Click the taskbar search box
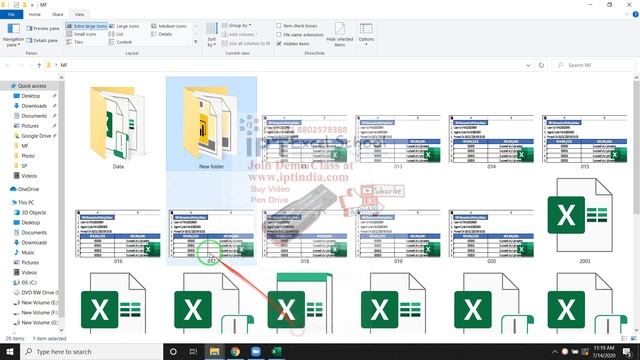Screen dimensions: 640x360 91,351
